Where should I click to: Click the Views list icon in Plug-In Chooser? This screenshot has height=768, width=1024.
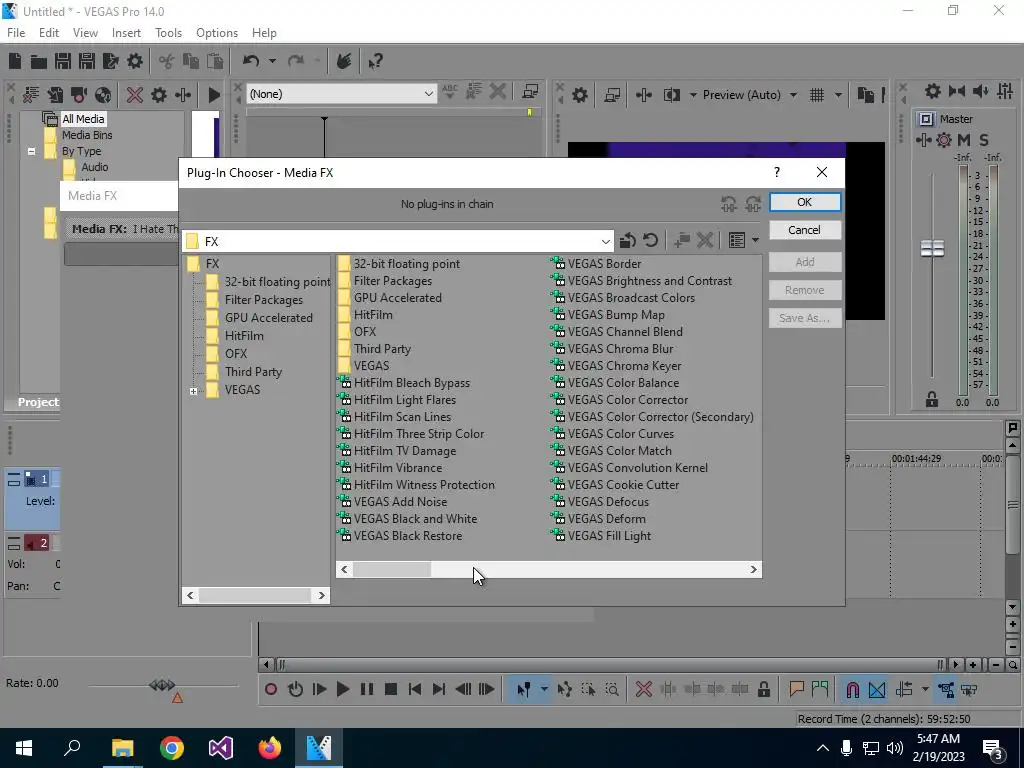coord(737,240)
